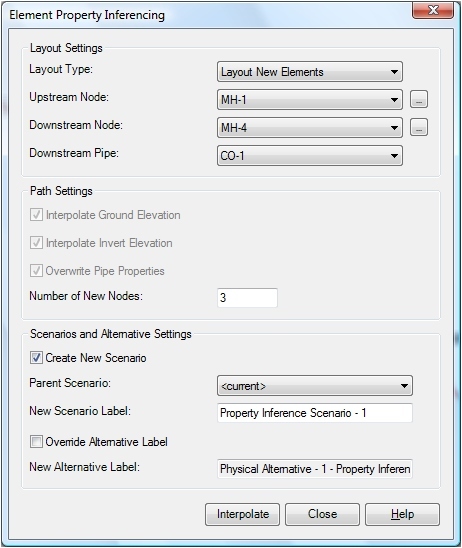Open the Layout Type dropdown
Viewport: 462px width, 548px height.
[x=310, y=72]
